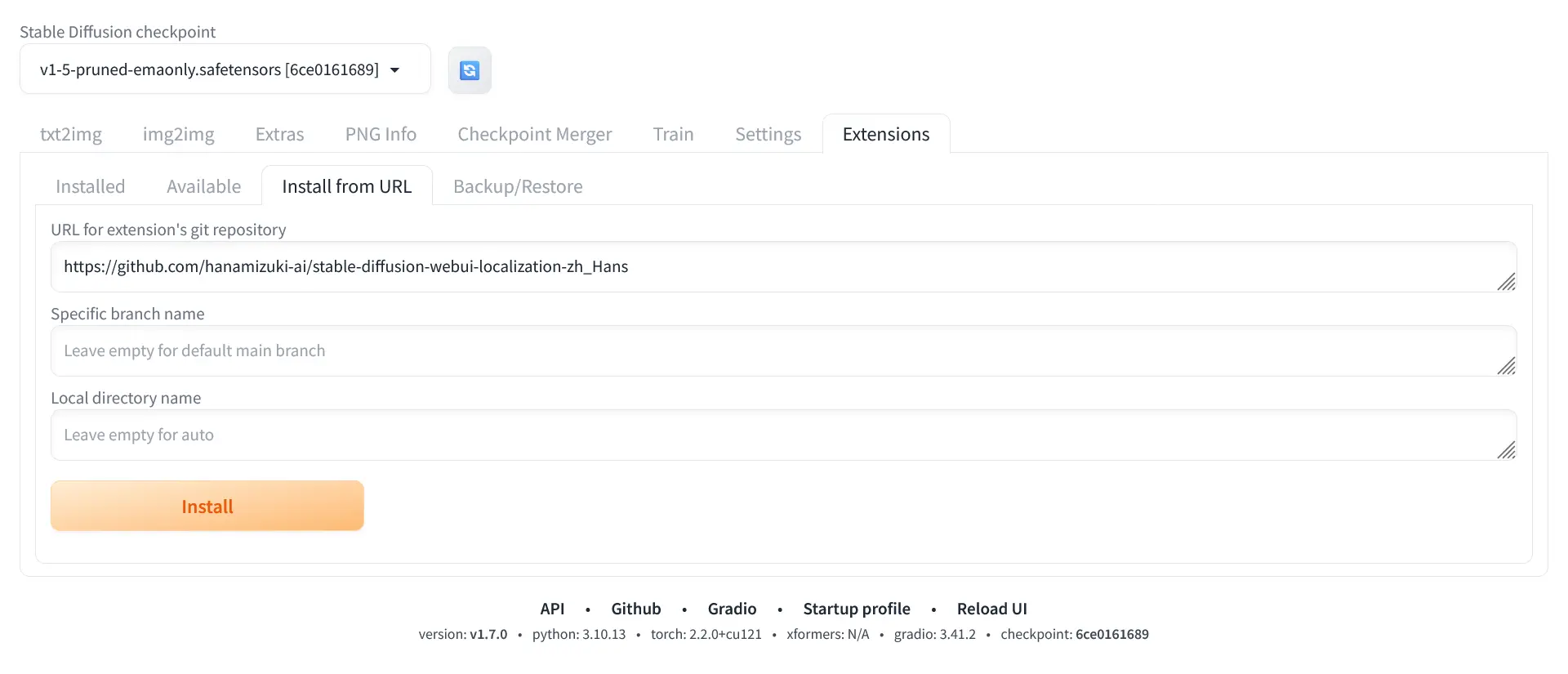Open the Stable Diffusion checkpoint dropdown
Screen dimensions: 1568x674
pyautogui.click(x=225, y=69)
